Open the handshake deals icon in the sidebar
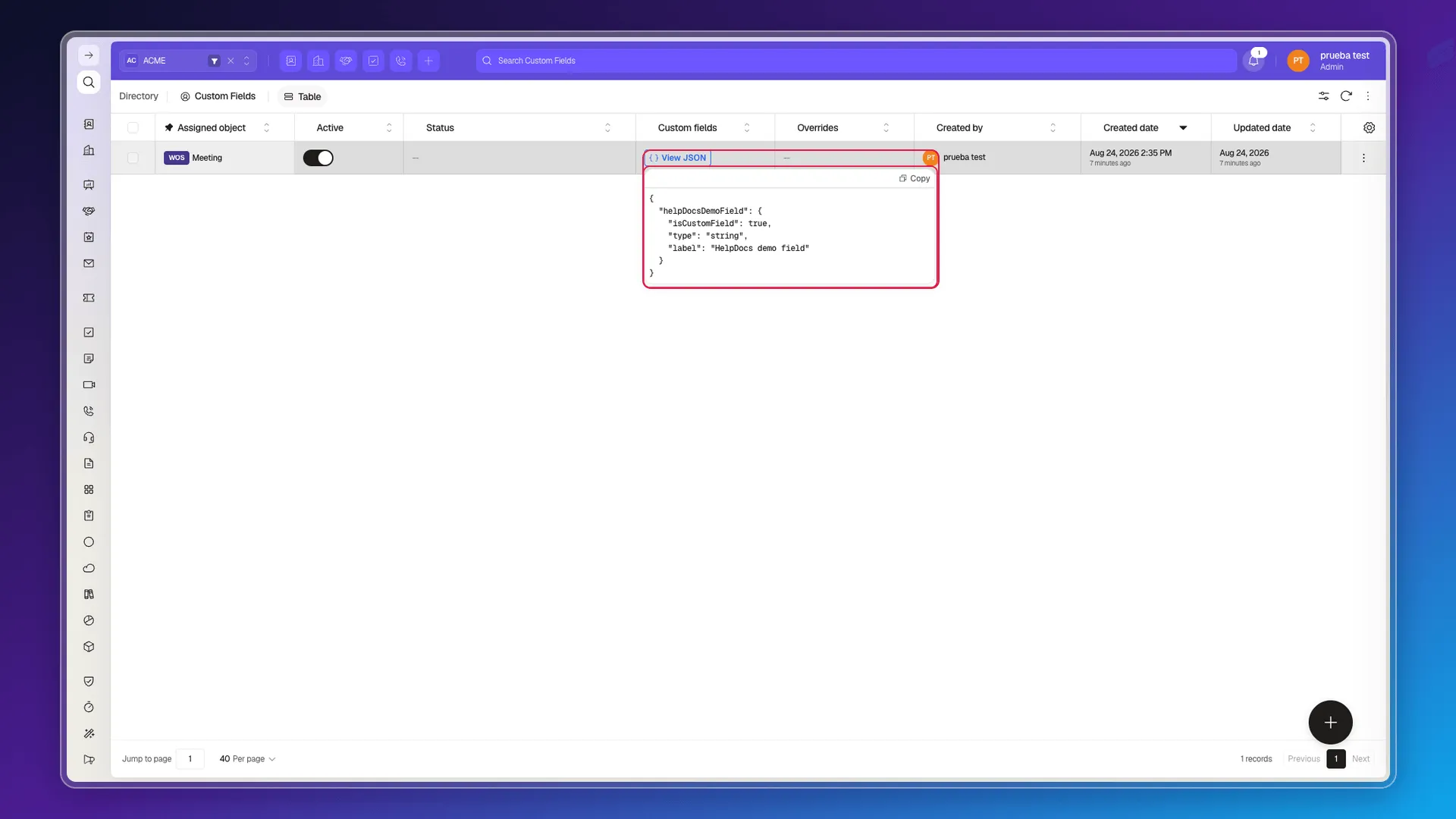1456x819 pixels. point(89,211)
